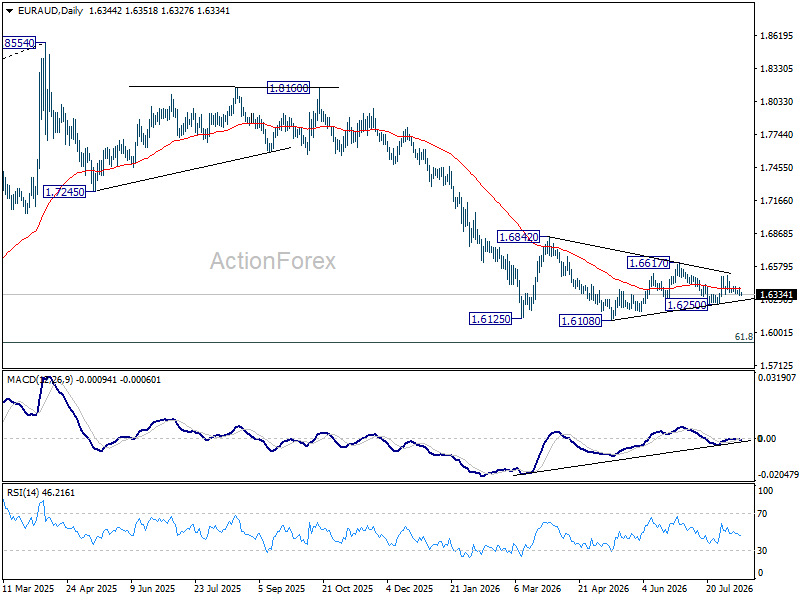
Task: Click the 1.60015 price axis value
Action: click(x=777, y=333)
